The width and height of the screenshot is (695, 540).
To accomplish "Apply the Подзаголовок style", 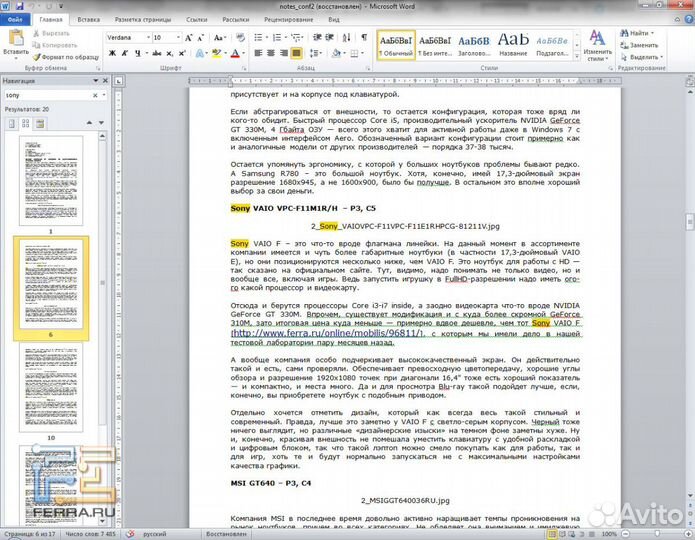I will pyautogui.click(x=552, y=45).
